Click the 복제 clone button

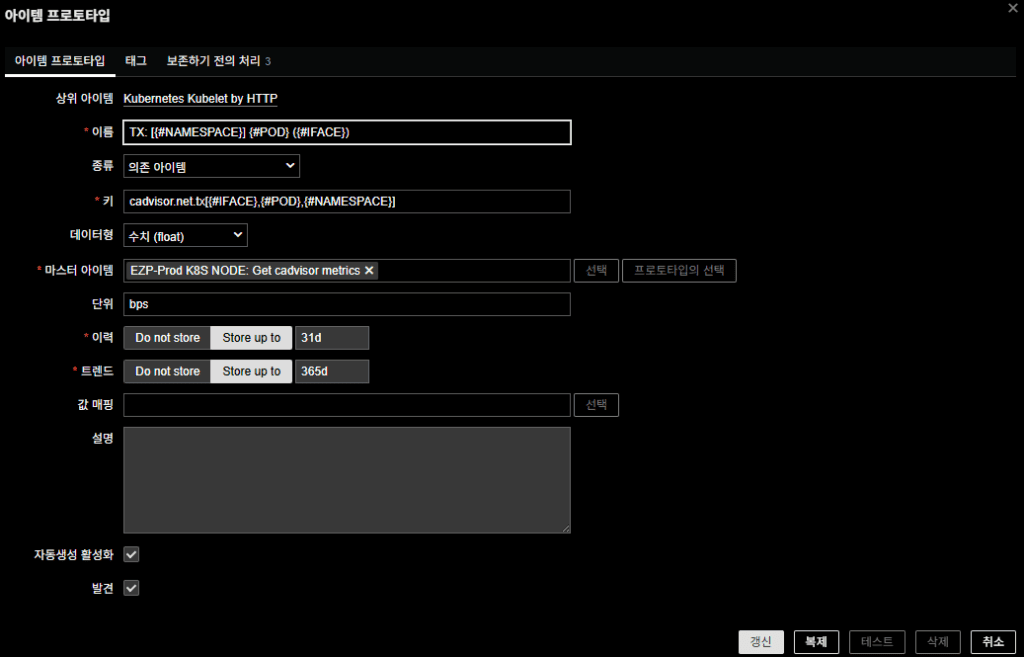coord(816,642)
